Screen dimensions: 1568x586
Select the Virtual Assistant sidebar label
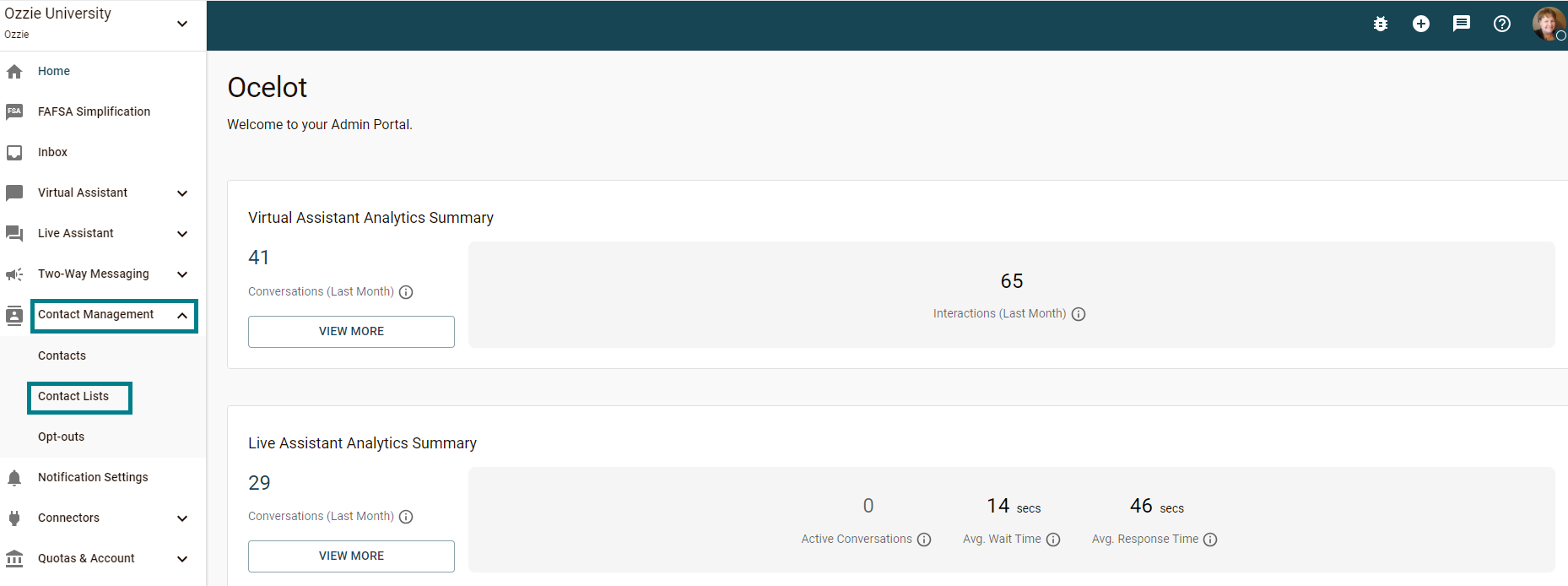tap(83, 193)
